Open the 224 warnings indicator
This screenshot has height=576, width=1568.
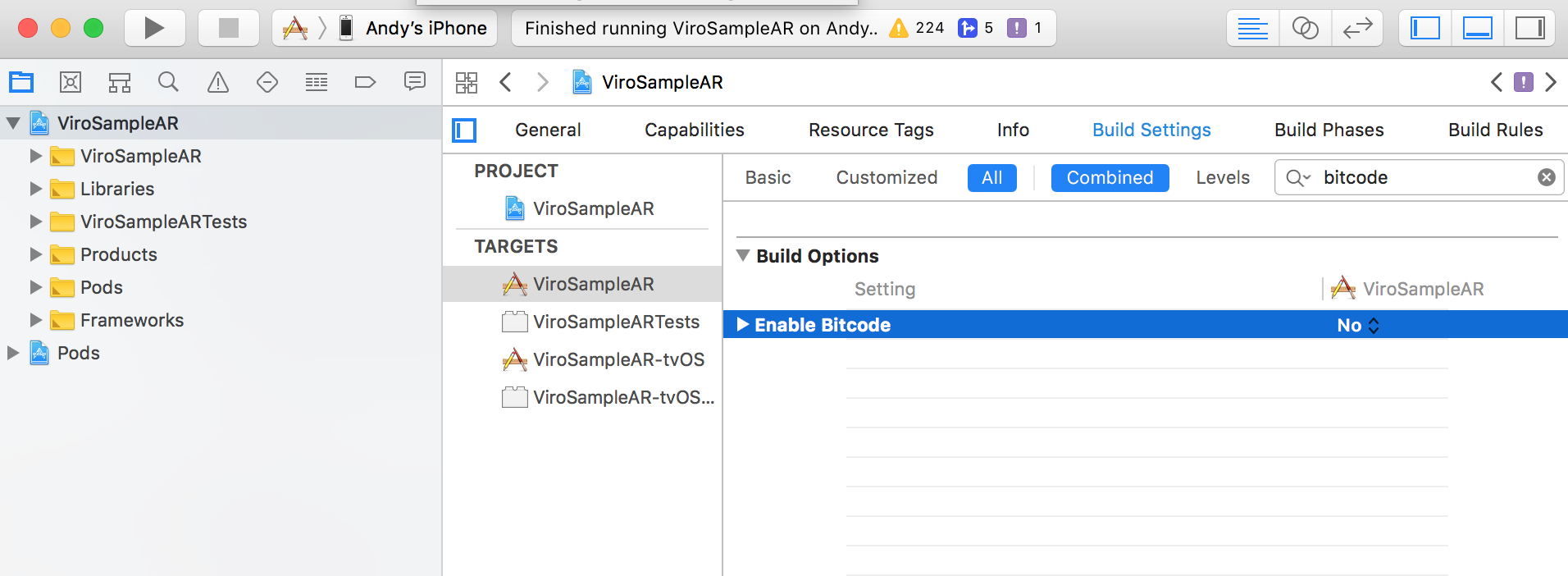click(x=917, y=28)
